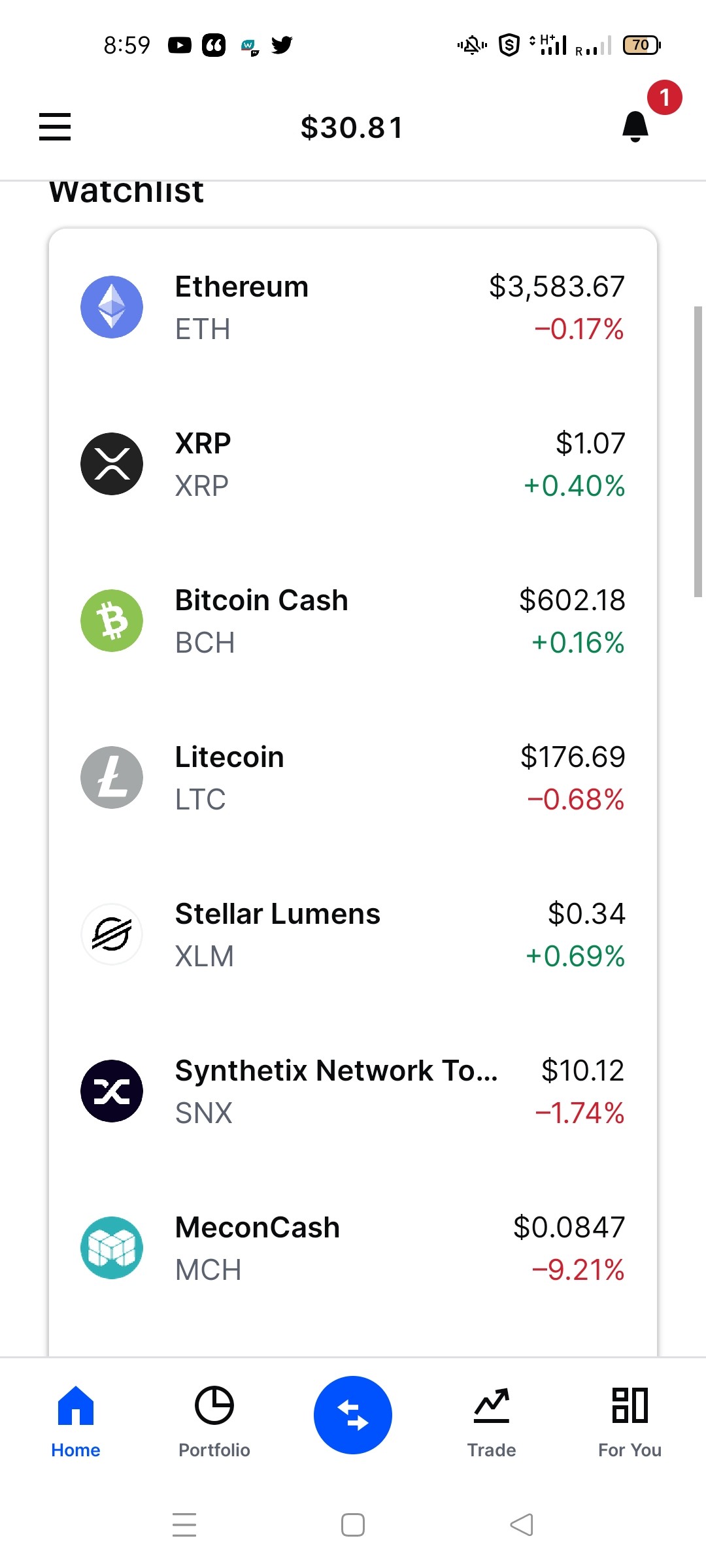This screenshot has width=706, height=1568.
Task: Open the blue swap action button
Action: pyautogui.click(x=353, y=1415)
